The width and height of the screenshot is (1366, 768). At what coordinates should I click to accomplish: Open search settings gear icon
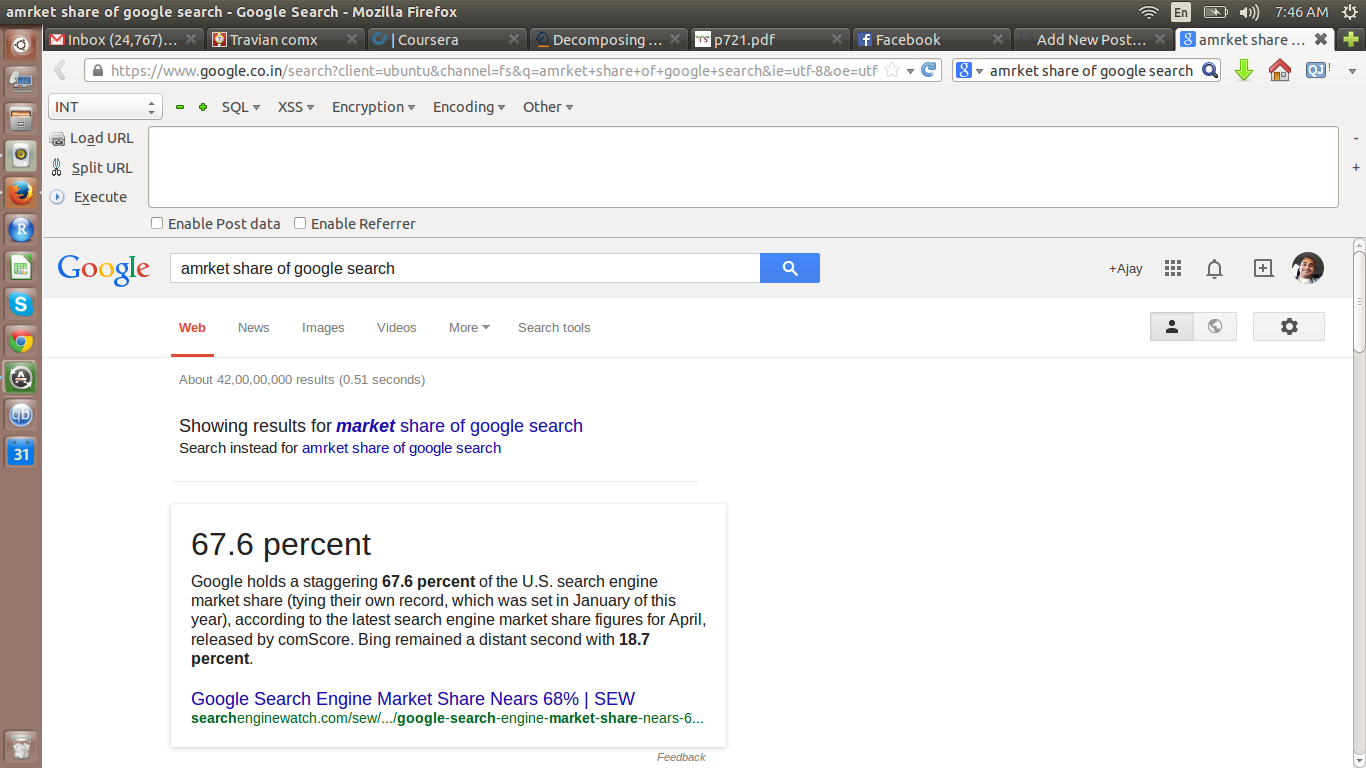[1288, 326]
